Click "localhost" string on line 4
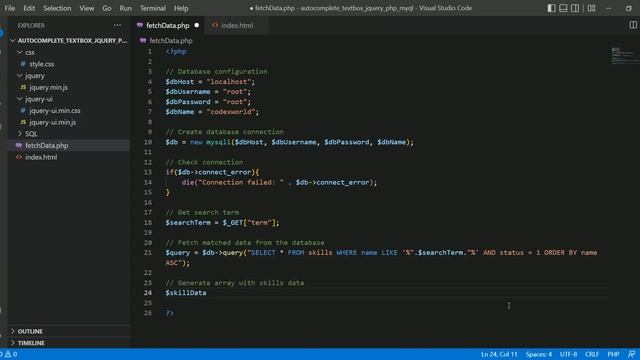 click(229, 82)
